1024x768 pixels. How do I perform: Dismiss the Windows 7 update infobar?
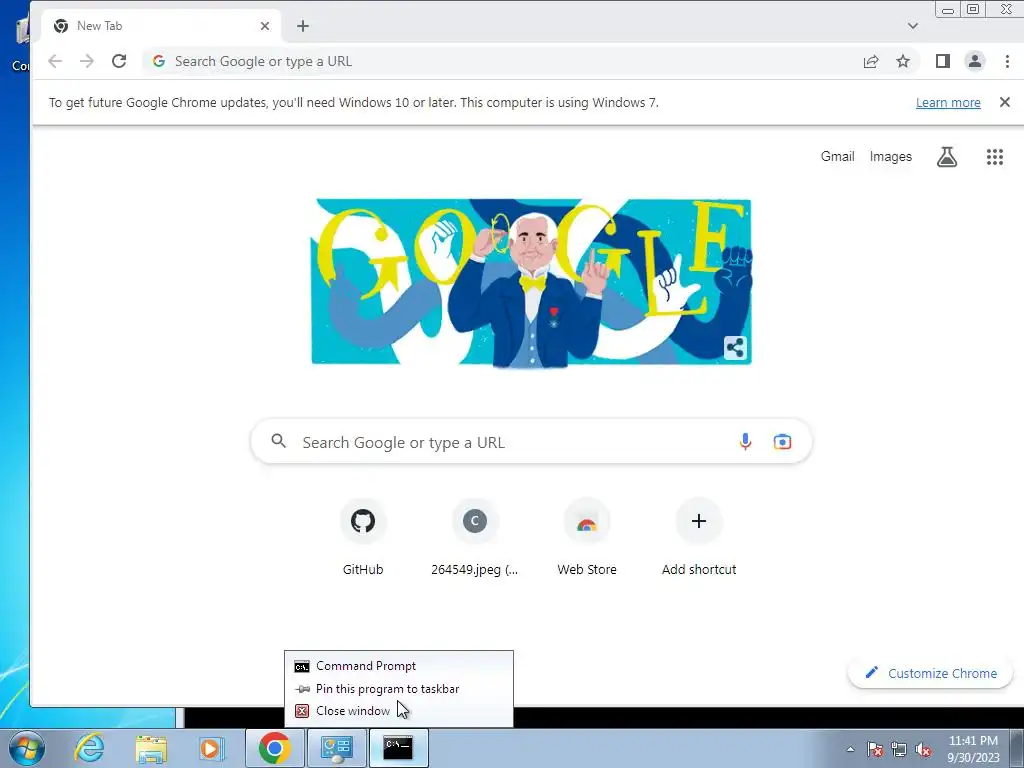coord(1004,103)
